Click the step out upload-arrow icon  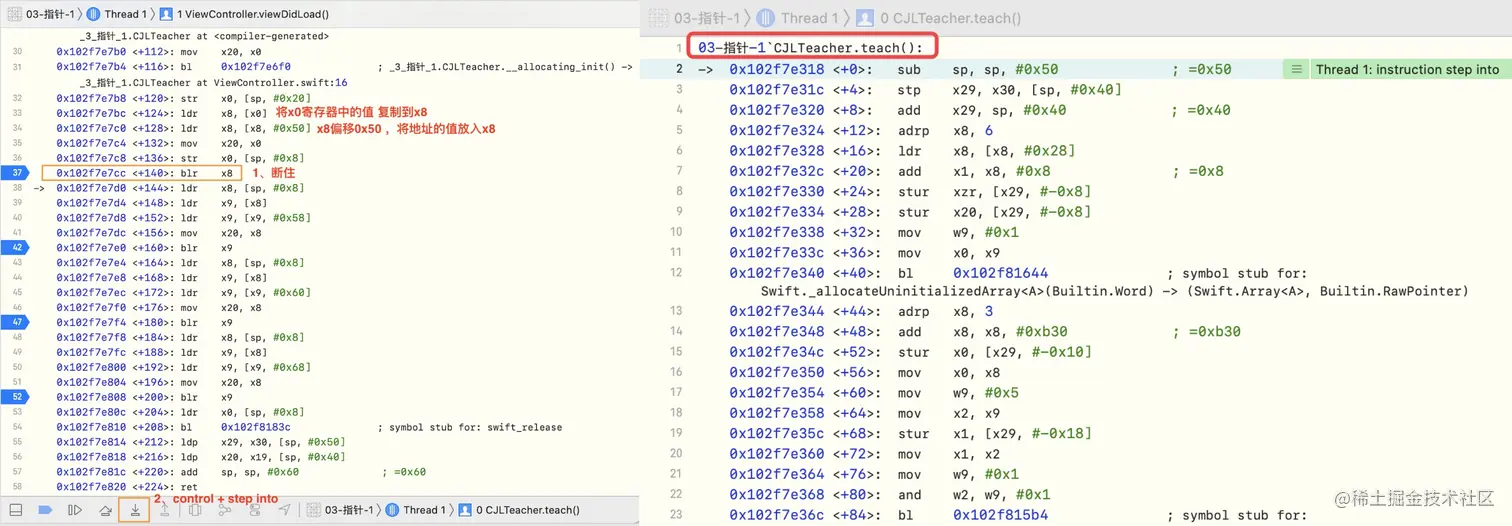(x=164, y=510)
